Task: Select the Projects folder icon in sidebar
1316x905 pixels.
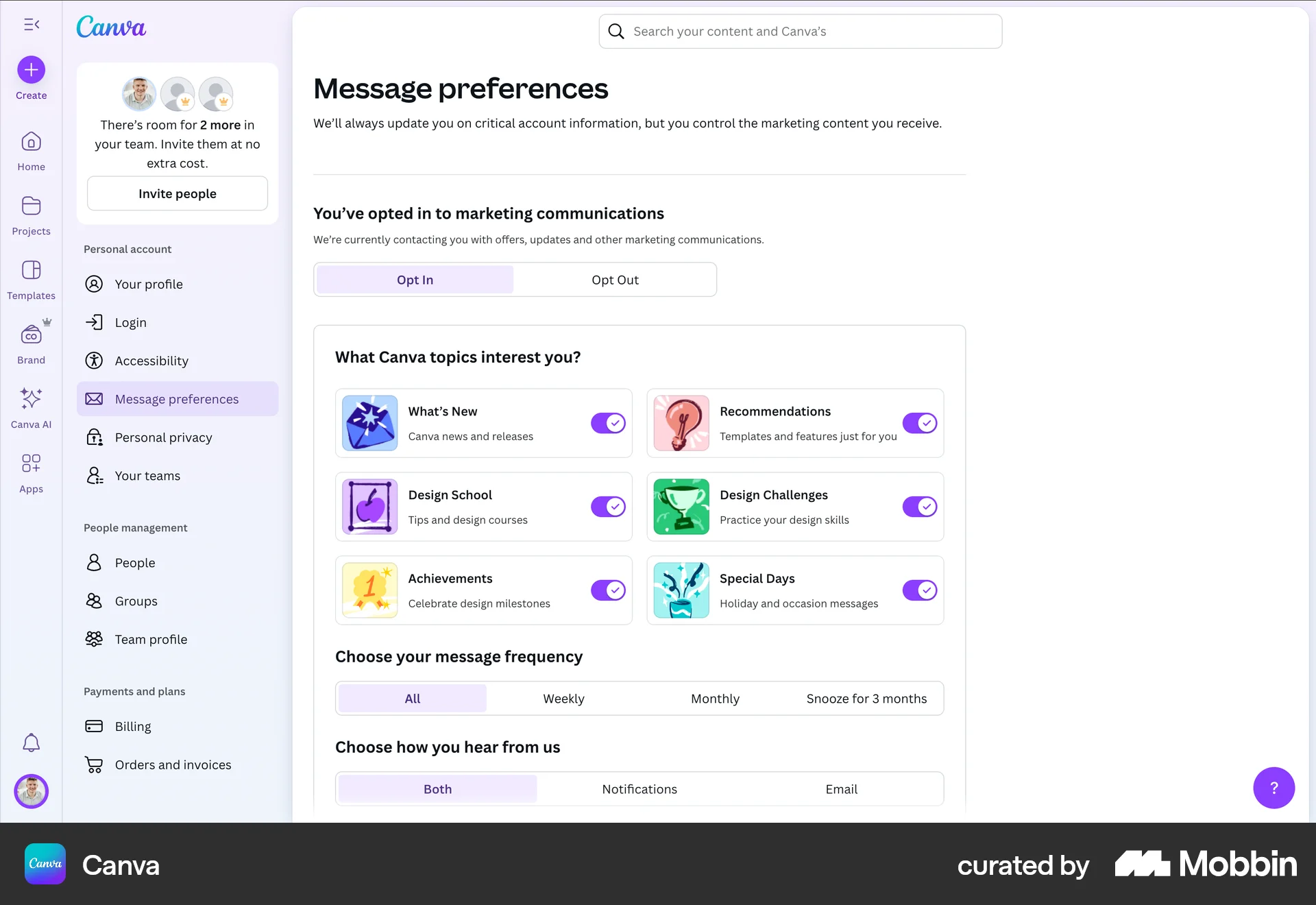Action: coord(31,206)
